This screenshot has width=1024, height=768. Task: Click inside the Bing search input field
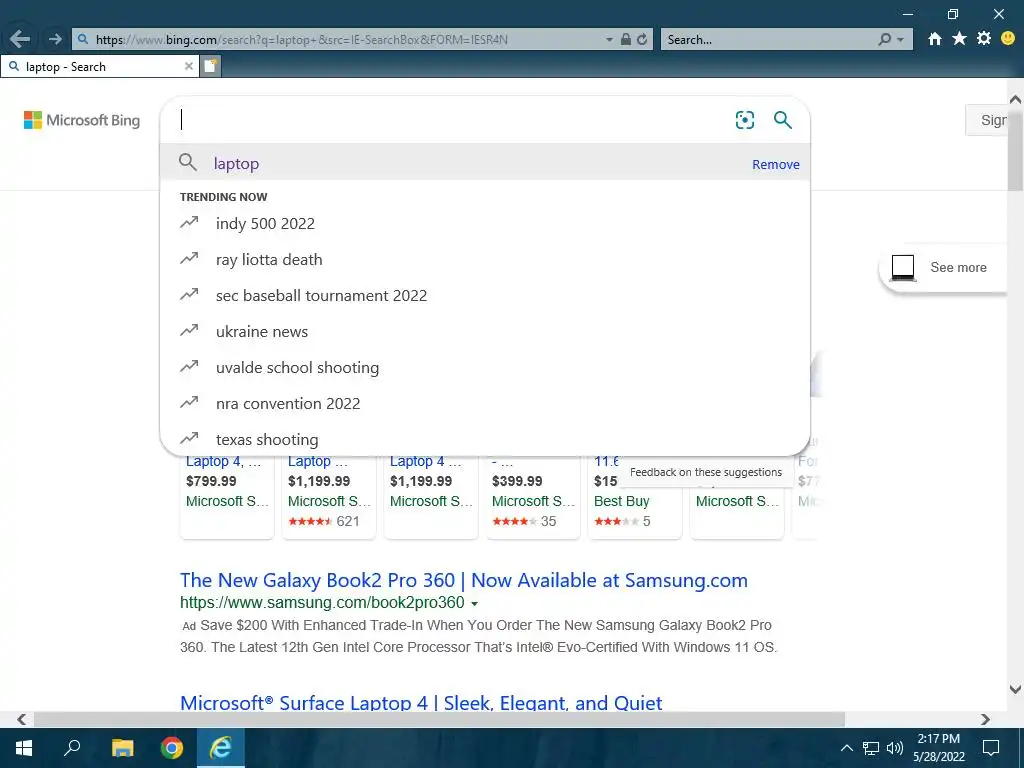coord(451,120)
